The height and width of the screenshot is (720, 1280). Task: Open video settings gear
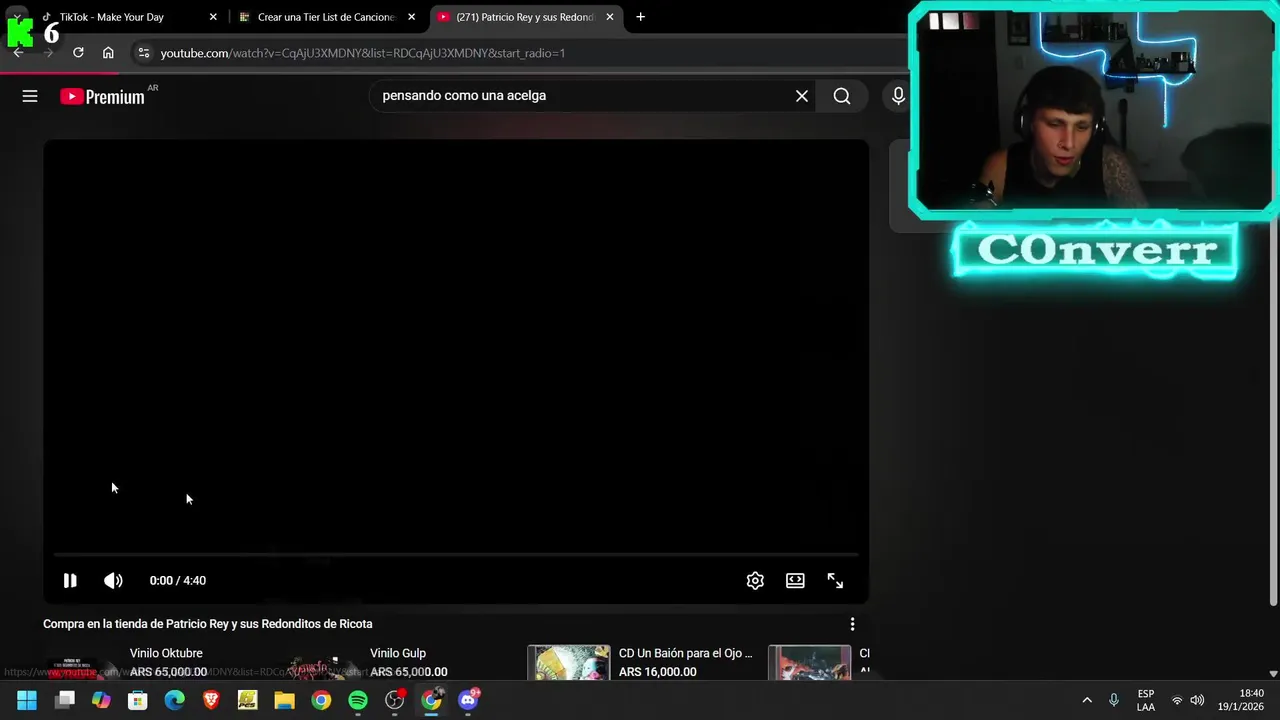pyautogui.click(x=755, y=580)
